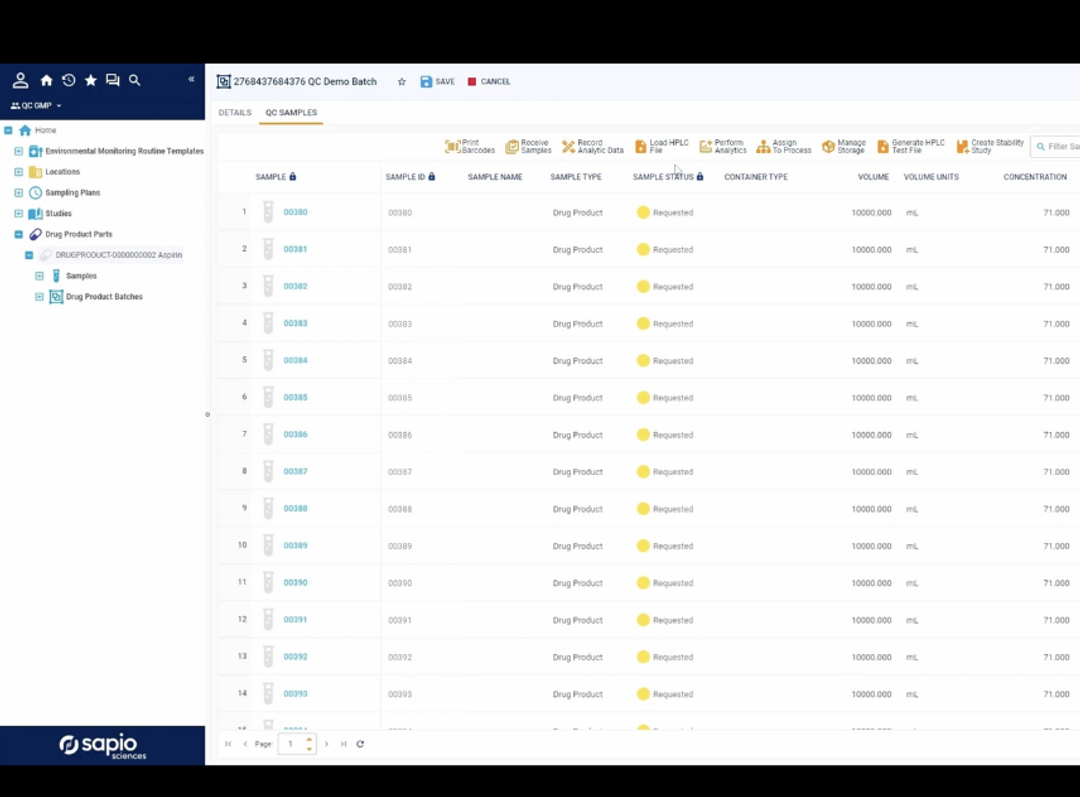Viewport: 1080px width, 797px height.
Task: Open sample 00380 via its link
Action: tap(294, 211)
